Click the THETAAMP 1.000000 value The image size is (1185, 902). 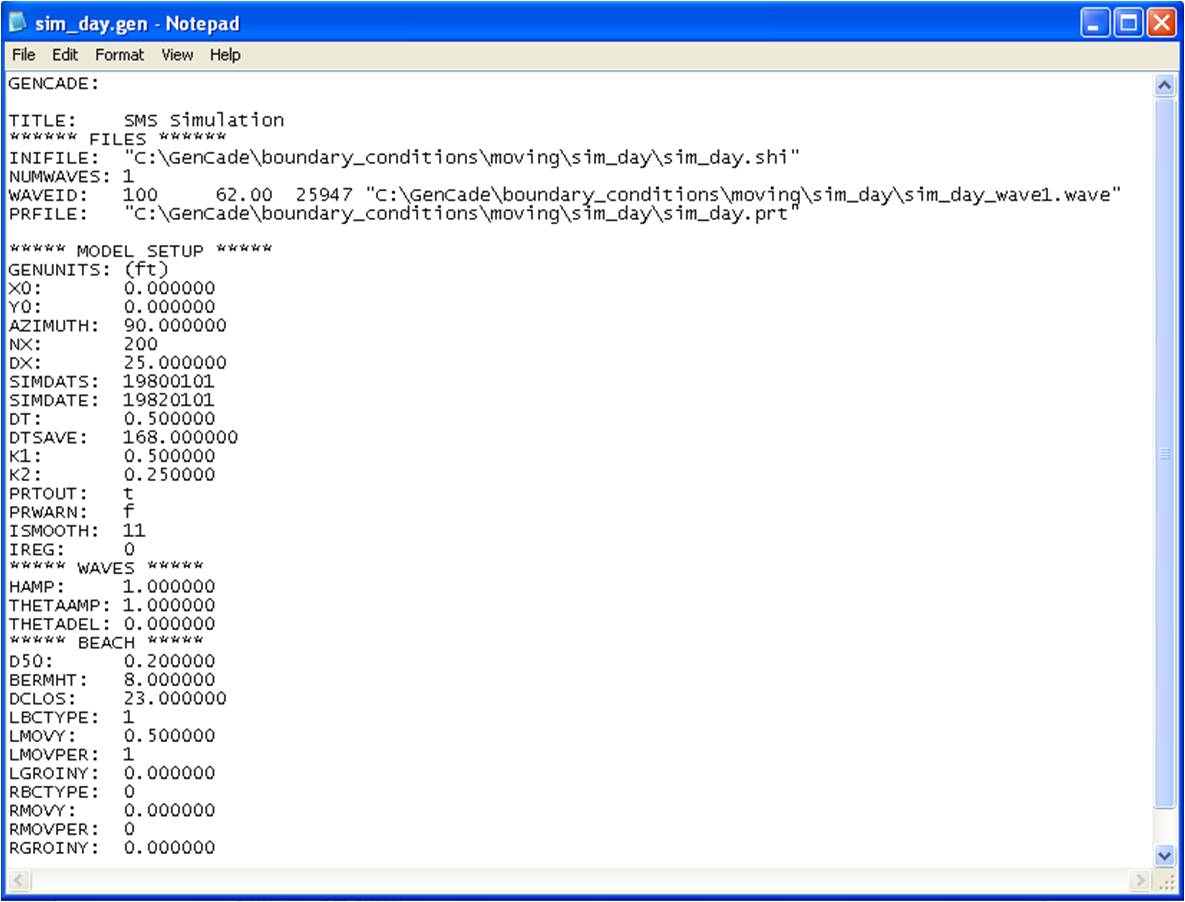click(x=169, y=605)
